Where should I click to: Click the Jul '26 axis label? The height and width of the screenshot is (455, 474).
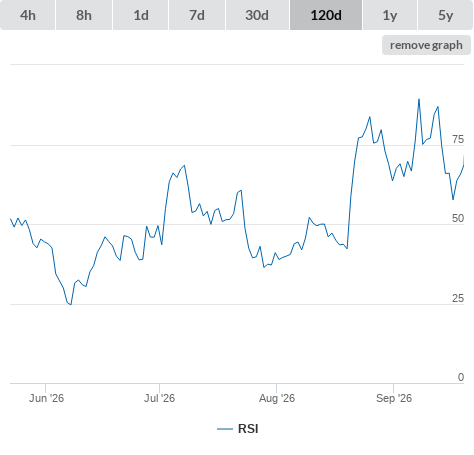point(159,398)
